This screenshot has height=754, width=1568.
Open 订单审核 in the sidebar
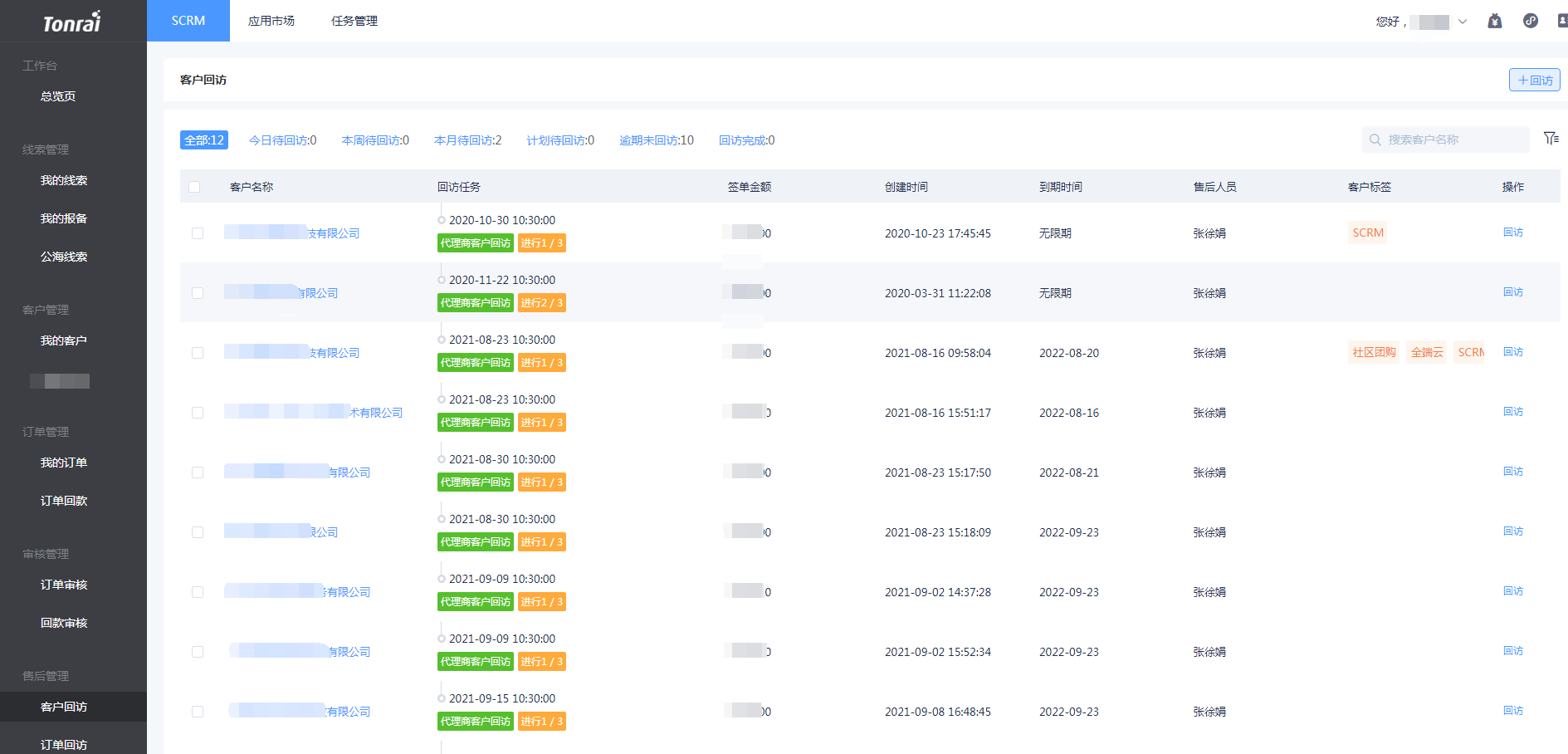tap(64, 585)
